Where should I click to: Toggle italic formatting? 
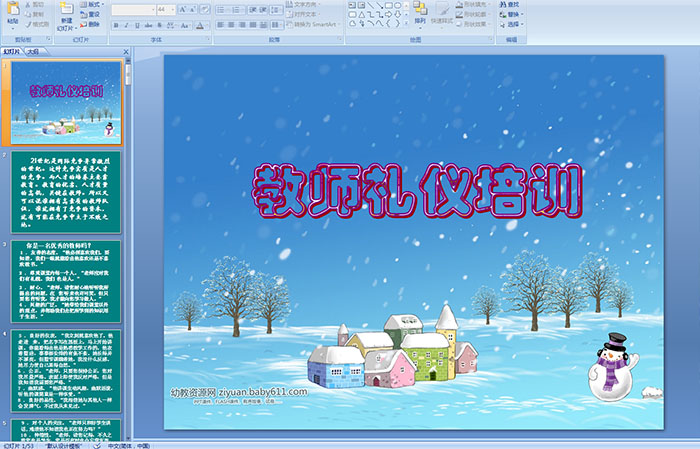click(x=127, y=25)
